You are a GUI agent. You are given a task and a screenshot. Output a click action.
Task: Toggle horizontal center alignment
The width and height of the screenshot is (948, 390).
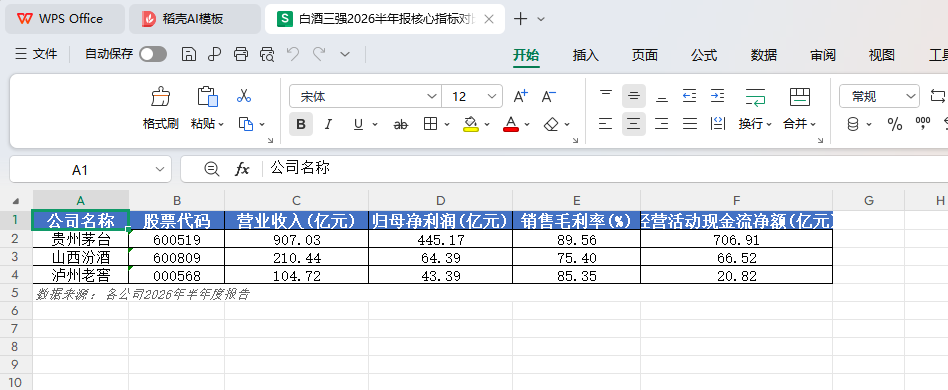click(634, 124)
